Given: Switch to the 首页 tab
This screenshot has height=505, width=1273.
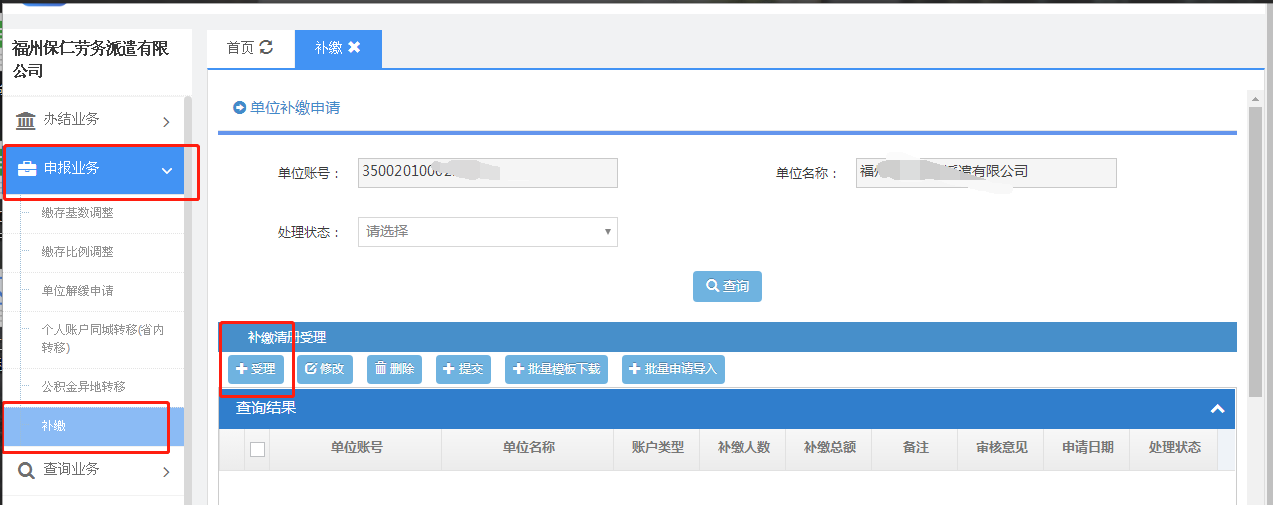Looking at the screenshot, I should pyautogui.click(x=250, y=47).
